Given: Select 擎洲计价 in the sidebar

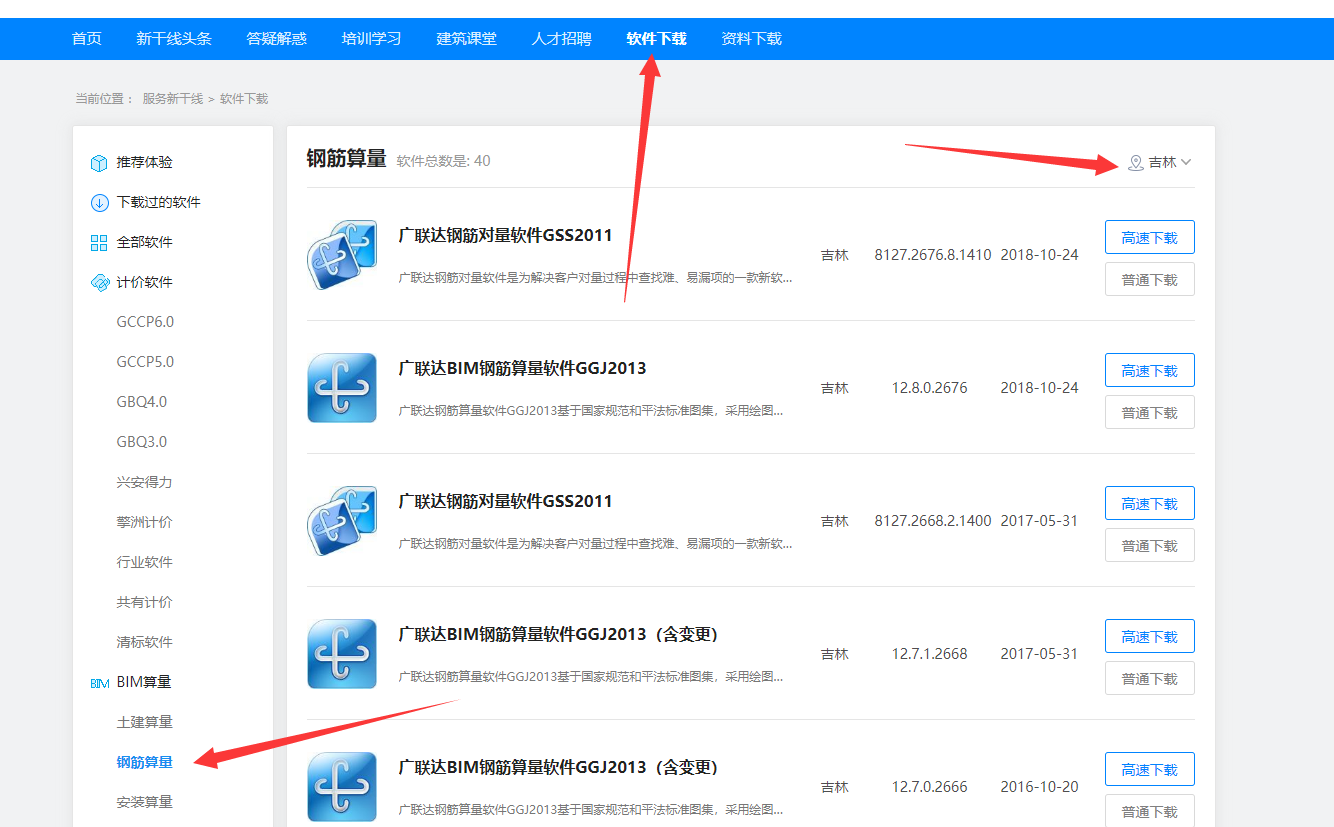Looking at the screenshot, I should 145,522.
